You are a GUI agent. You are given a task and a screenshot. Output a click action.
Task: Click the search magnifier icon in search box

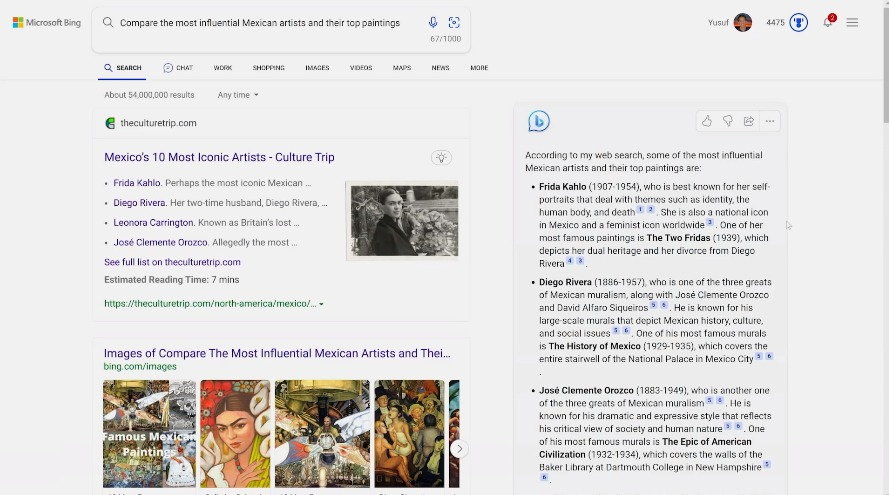click(x=108, y=23)
